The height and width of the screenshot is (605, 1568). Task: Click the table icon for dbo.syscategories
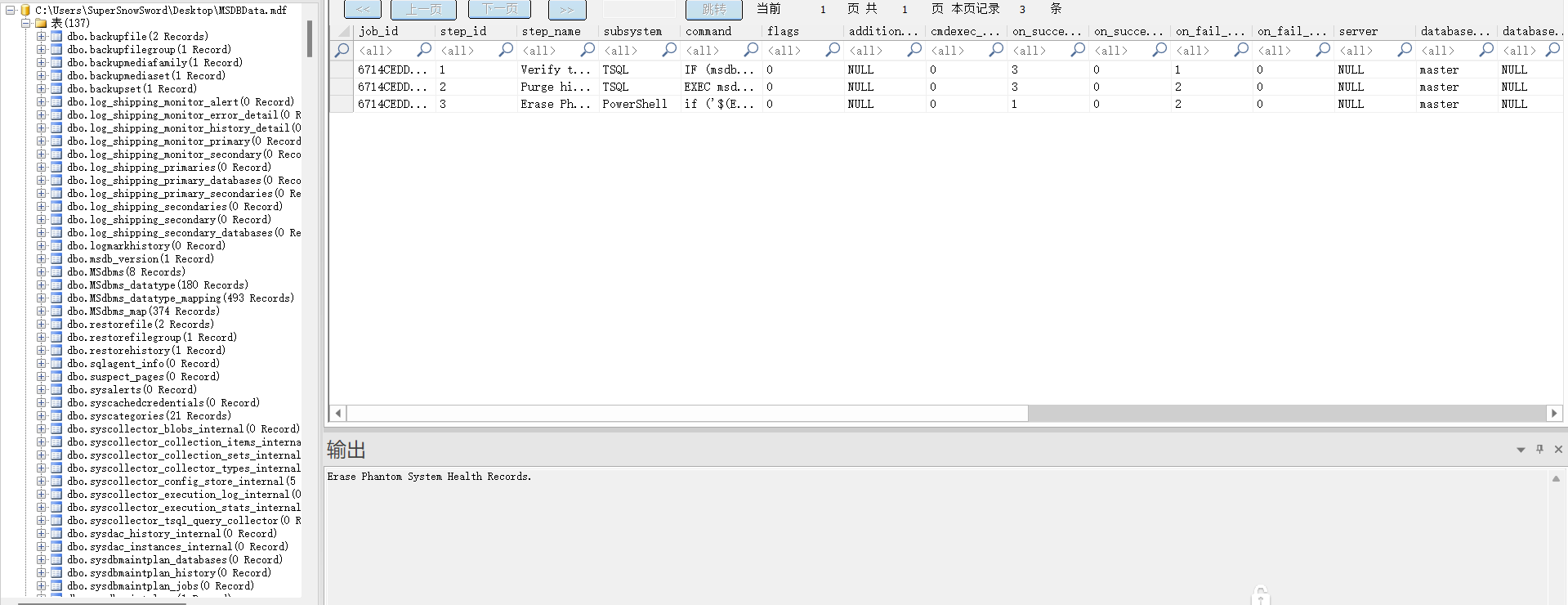tap(56, 415)
